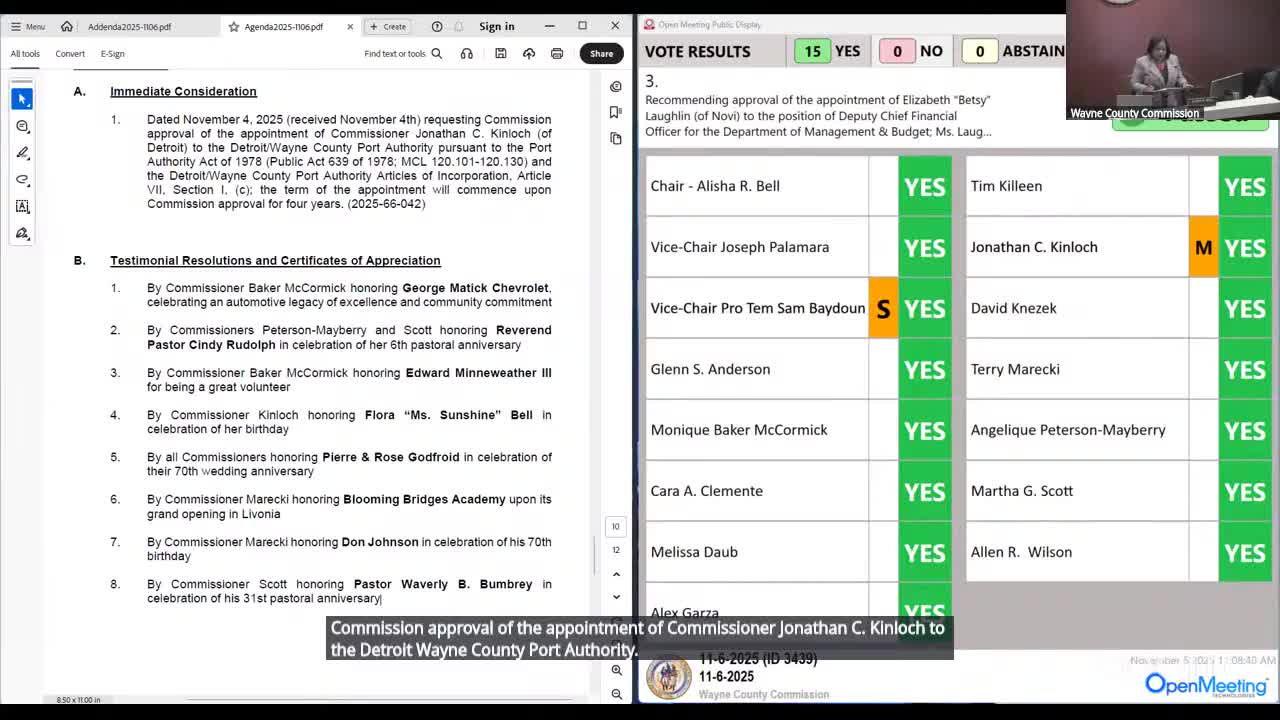Image resolution: width=1280 pixels, height=720 pixels.
Task: Click the Wayne County Commission camera thumbnail
Action: (x=1173, y=60)
